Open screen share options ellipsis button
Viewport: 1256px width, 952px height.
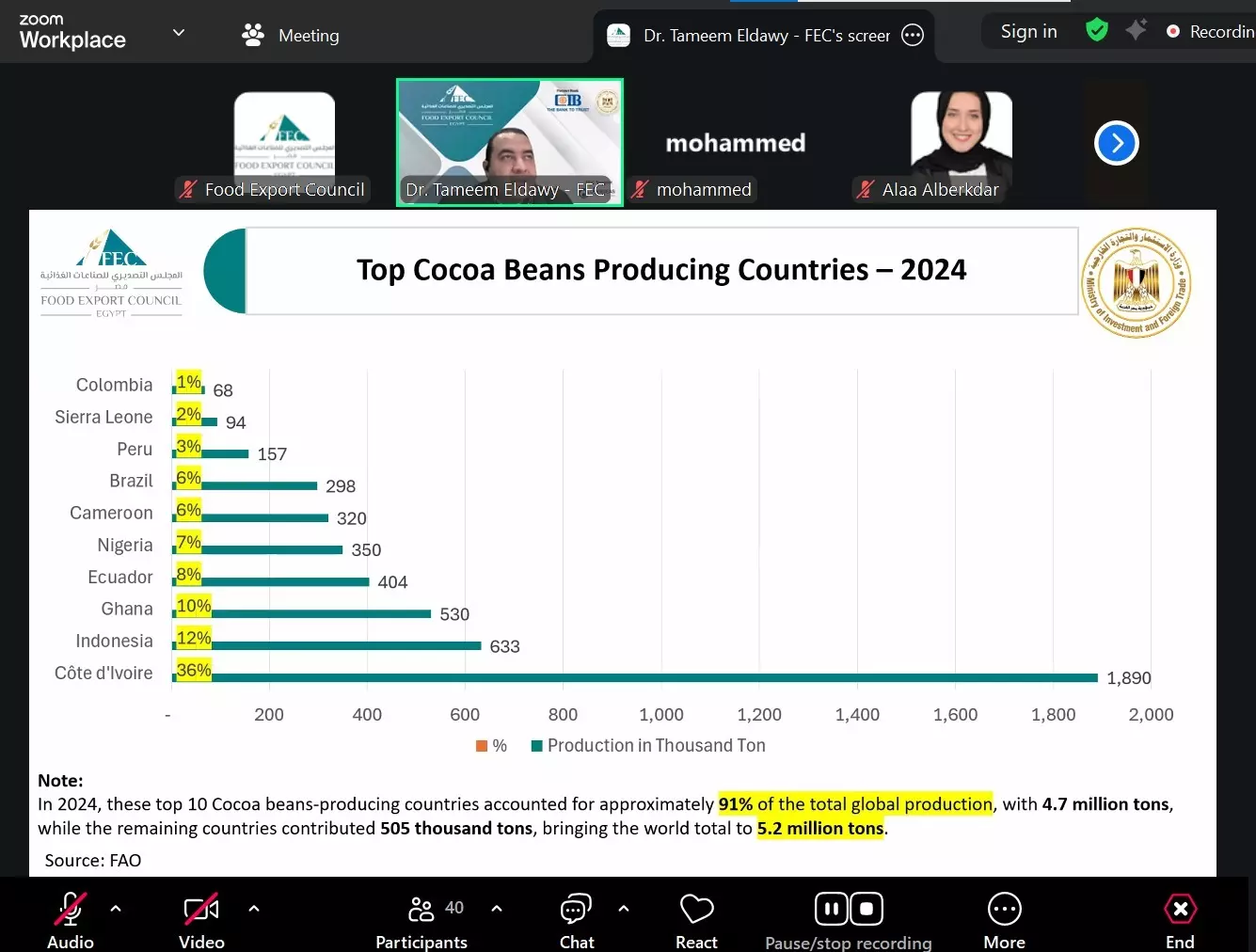(x=913, y=36)
